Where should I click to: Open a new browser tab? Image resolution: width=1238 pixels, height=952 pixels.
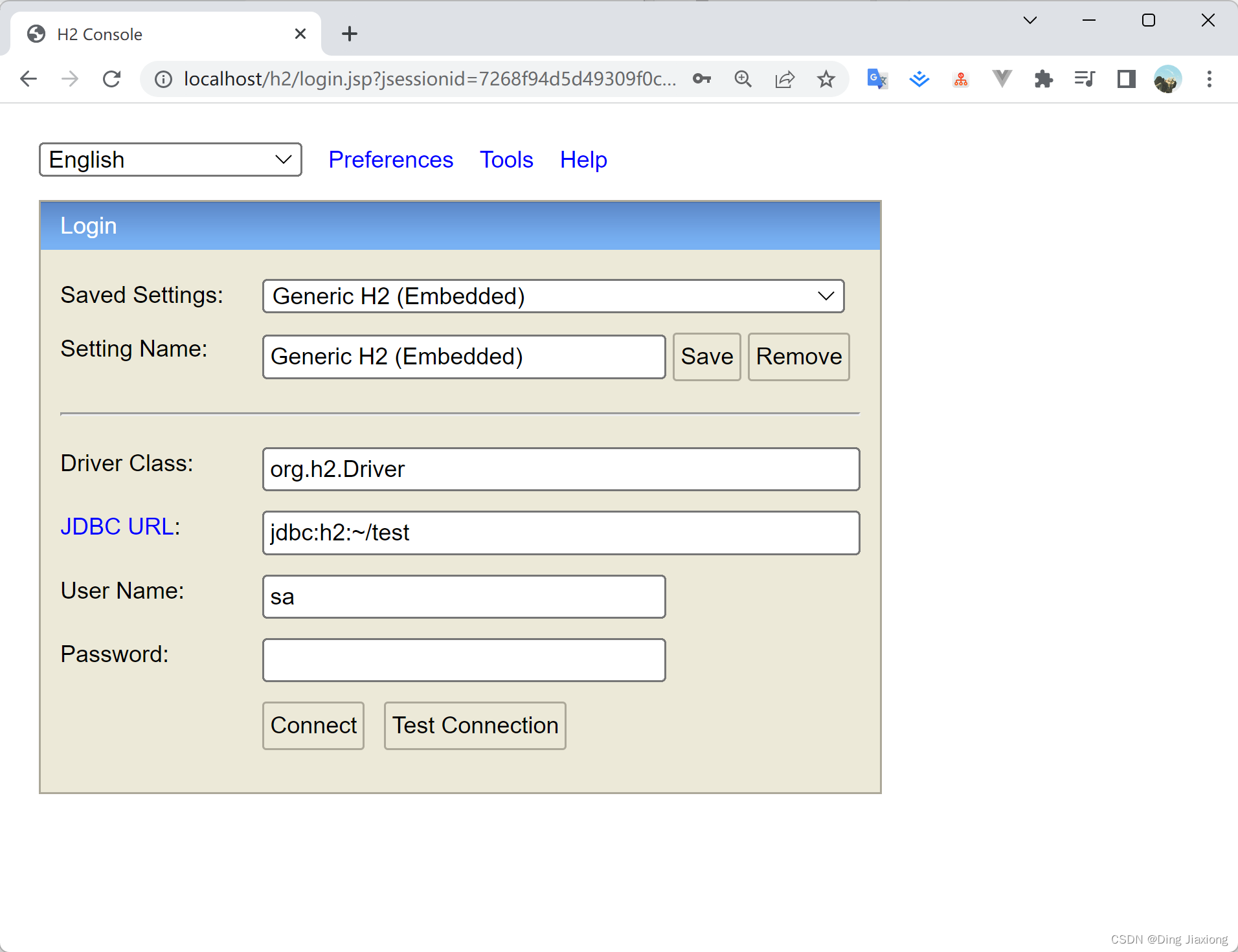350,34
